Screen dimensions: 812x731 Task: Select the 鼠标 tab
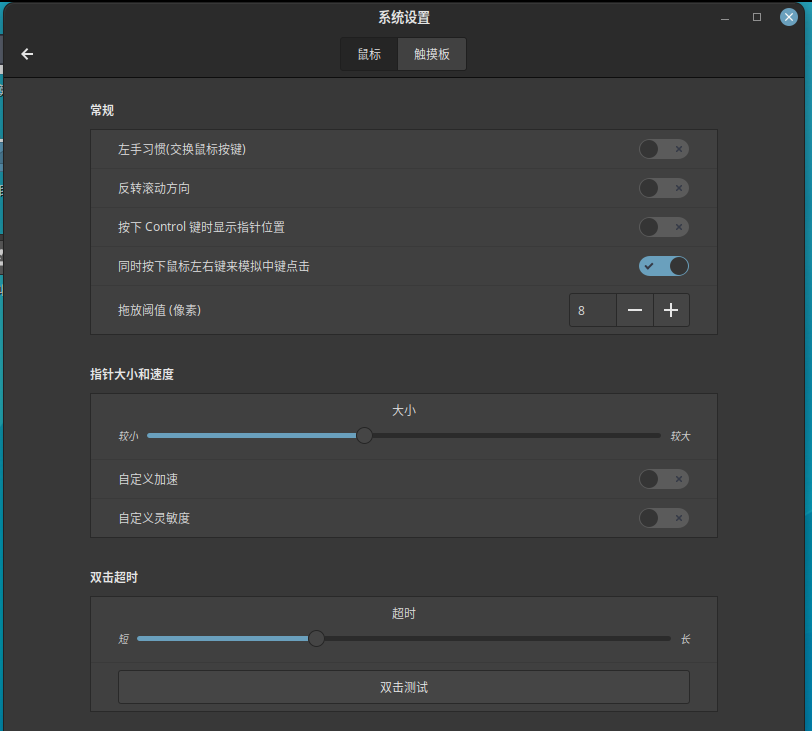[369, 54]
